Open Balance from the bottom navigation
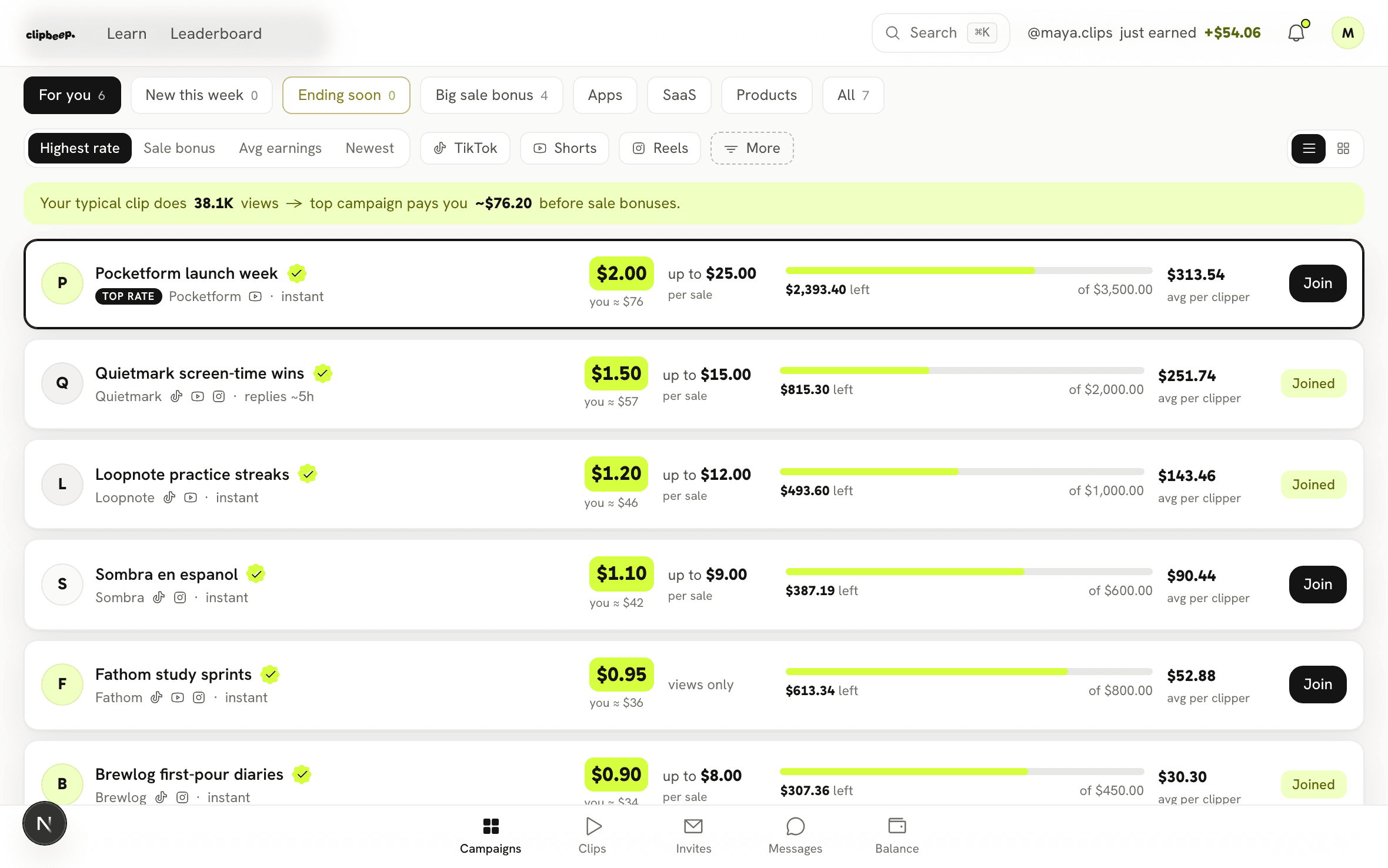Screen dimensions: 1388x868 click(x=897, y=835)
